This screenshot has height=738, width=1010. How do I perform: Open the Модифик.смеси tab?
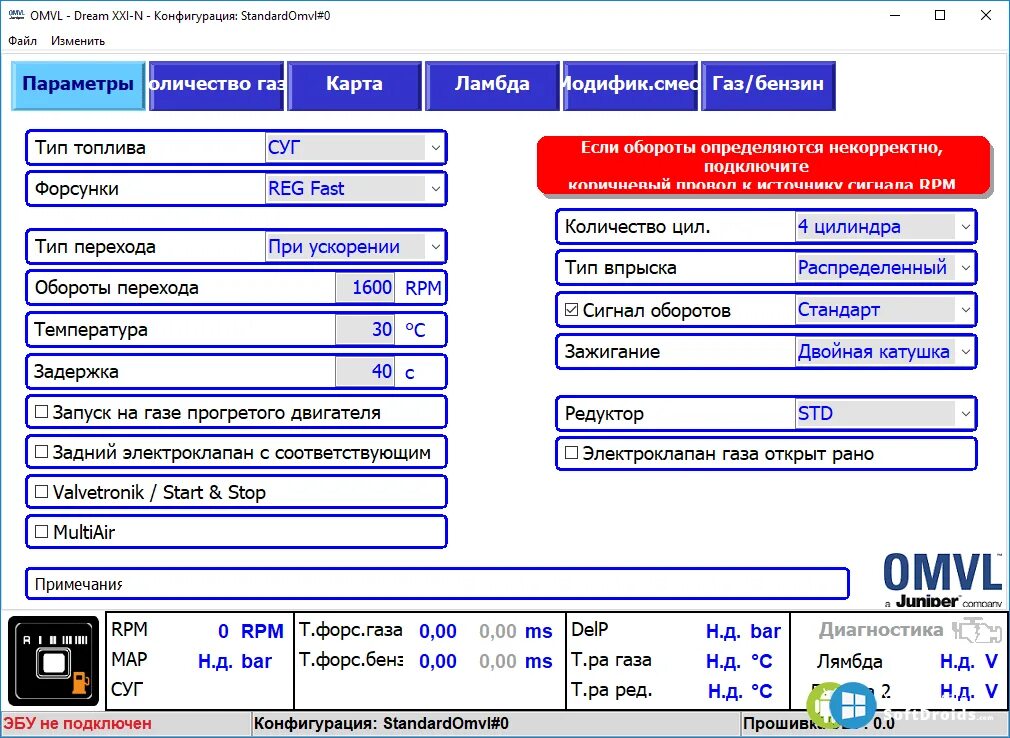coord(630,85)
